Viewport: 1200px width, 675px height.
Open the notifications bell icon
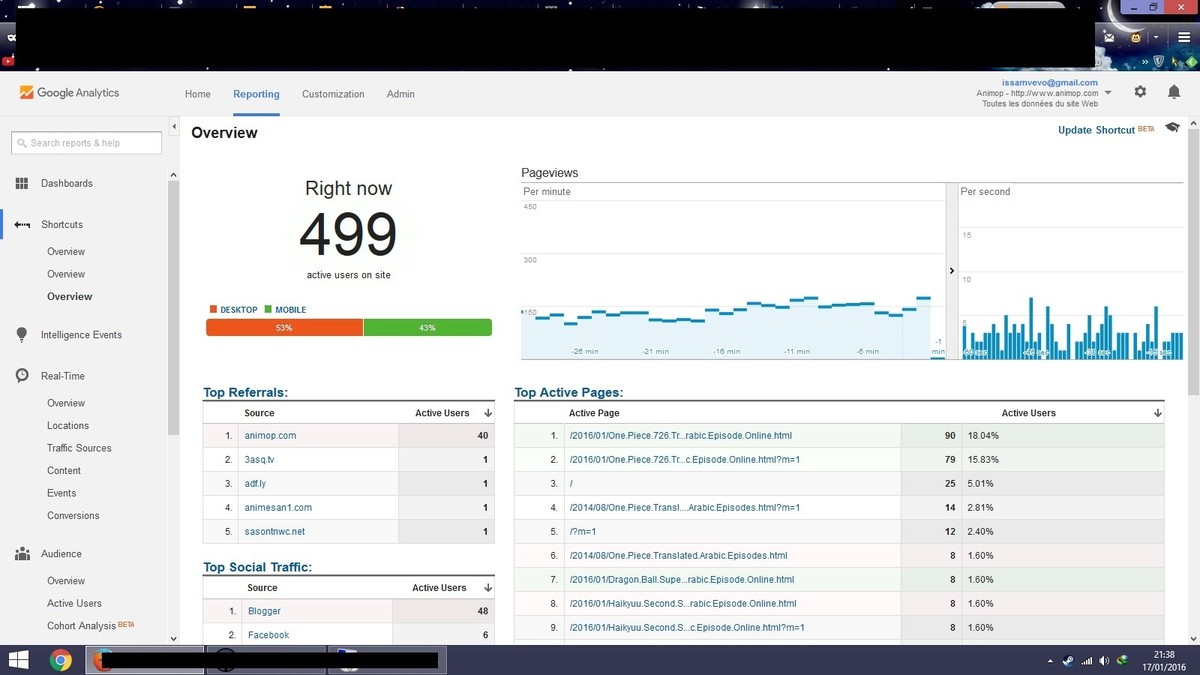[x=1174, y=92]
